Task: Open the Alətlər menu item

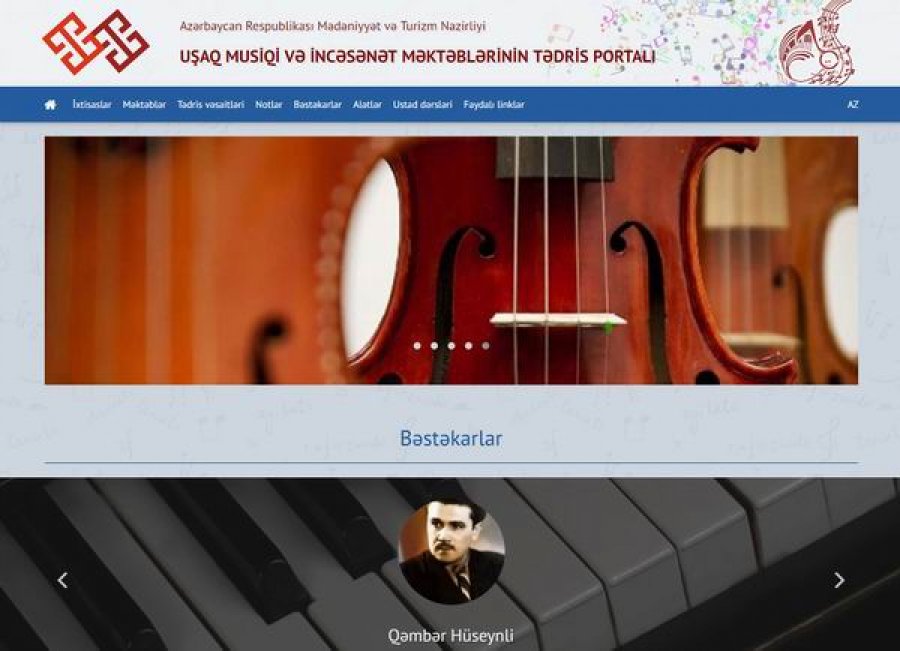Action: 367,104
